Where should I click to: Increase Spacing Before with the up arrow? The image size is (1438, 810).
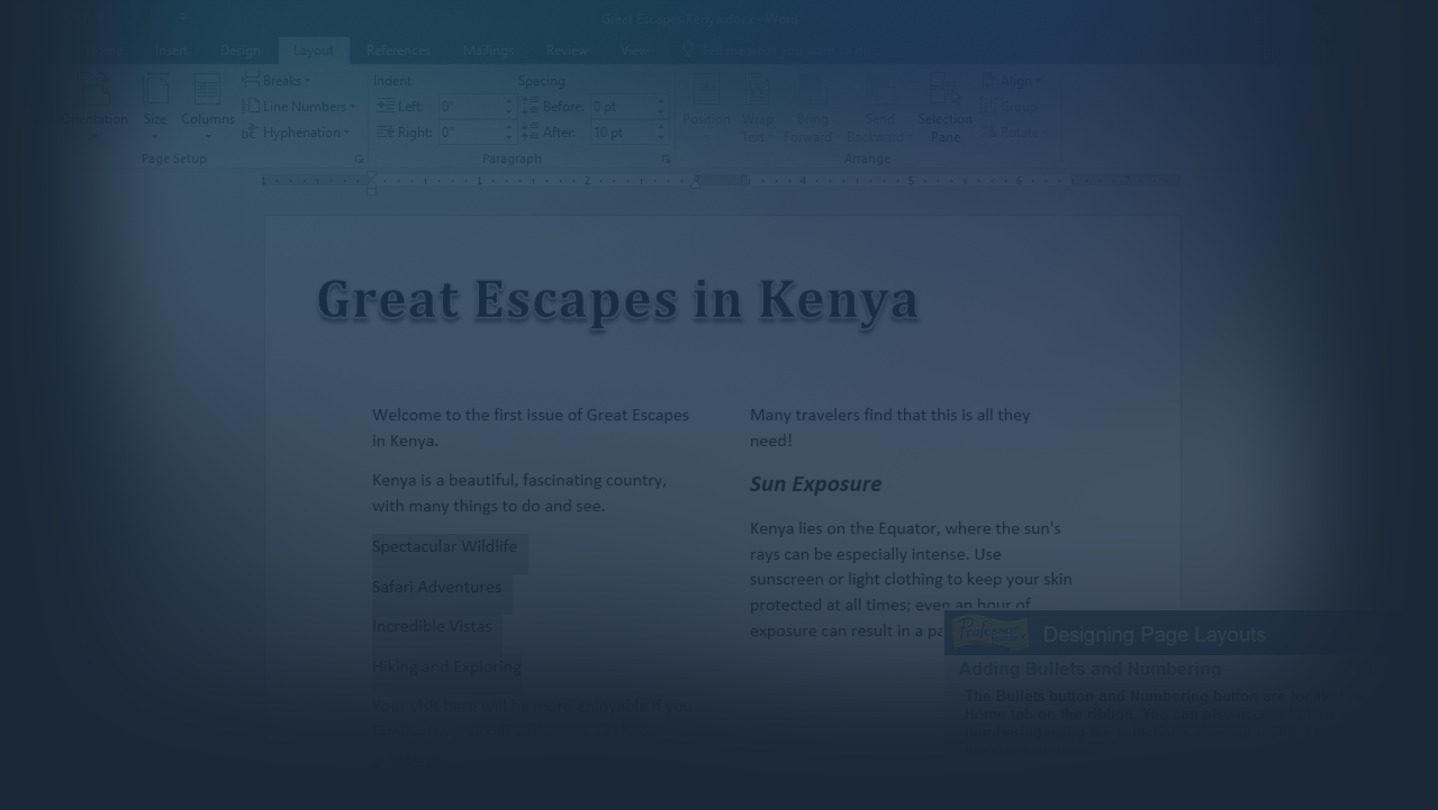(x=660, y=101)
